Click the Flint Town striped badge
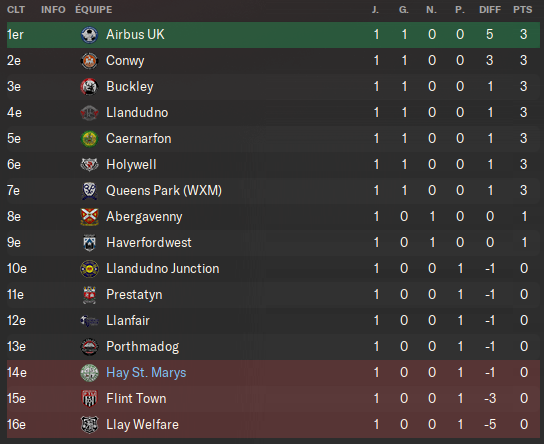Viewport: 544px width, 444px height. (x=89, y=399)
